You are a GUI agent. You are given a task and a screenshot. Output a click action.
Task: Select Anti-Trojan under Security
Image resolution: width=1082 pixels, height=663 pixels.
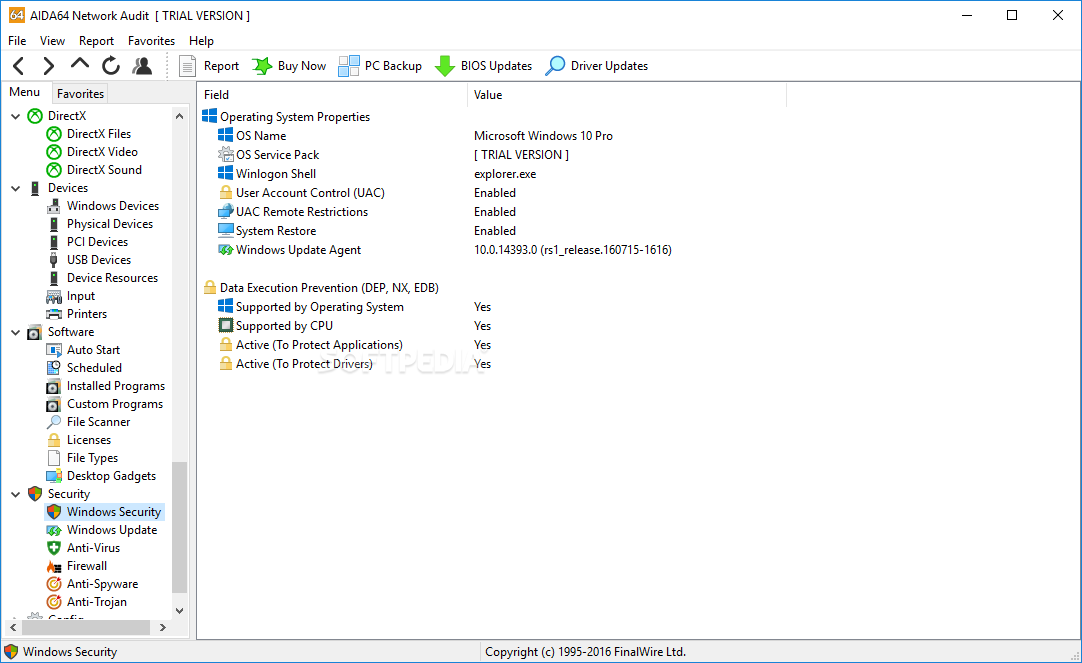click(86, 602)
